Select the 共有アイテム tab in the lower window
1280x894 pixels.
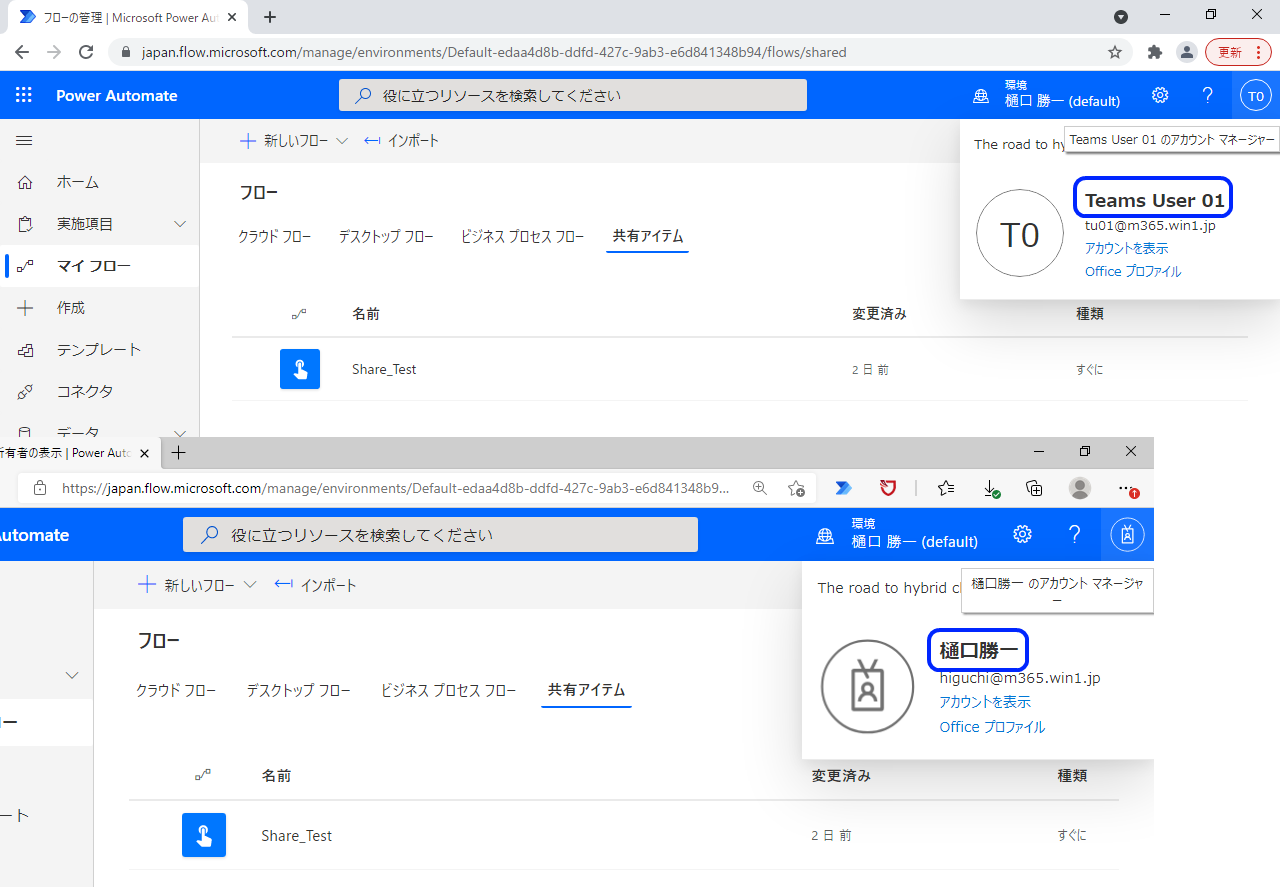coord(587,690)
